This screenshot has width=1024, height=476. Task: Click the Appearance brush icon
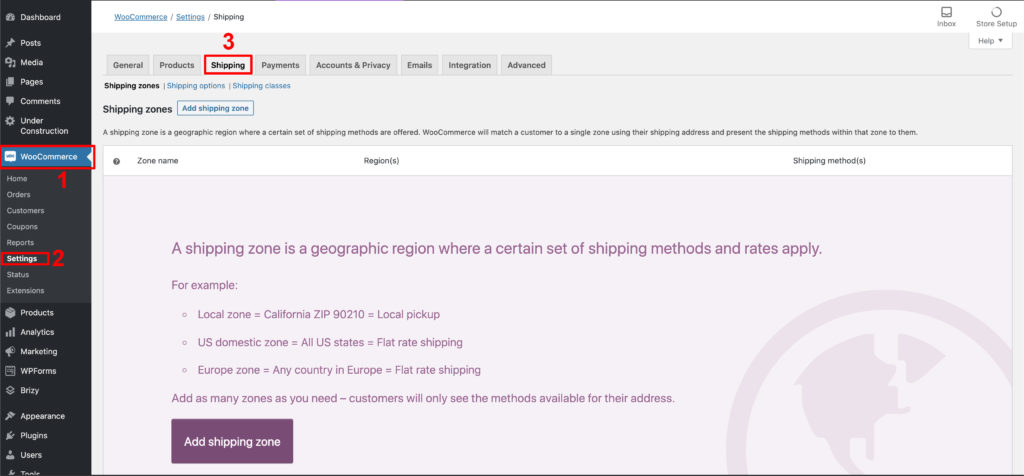[10, 416]
